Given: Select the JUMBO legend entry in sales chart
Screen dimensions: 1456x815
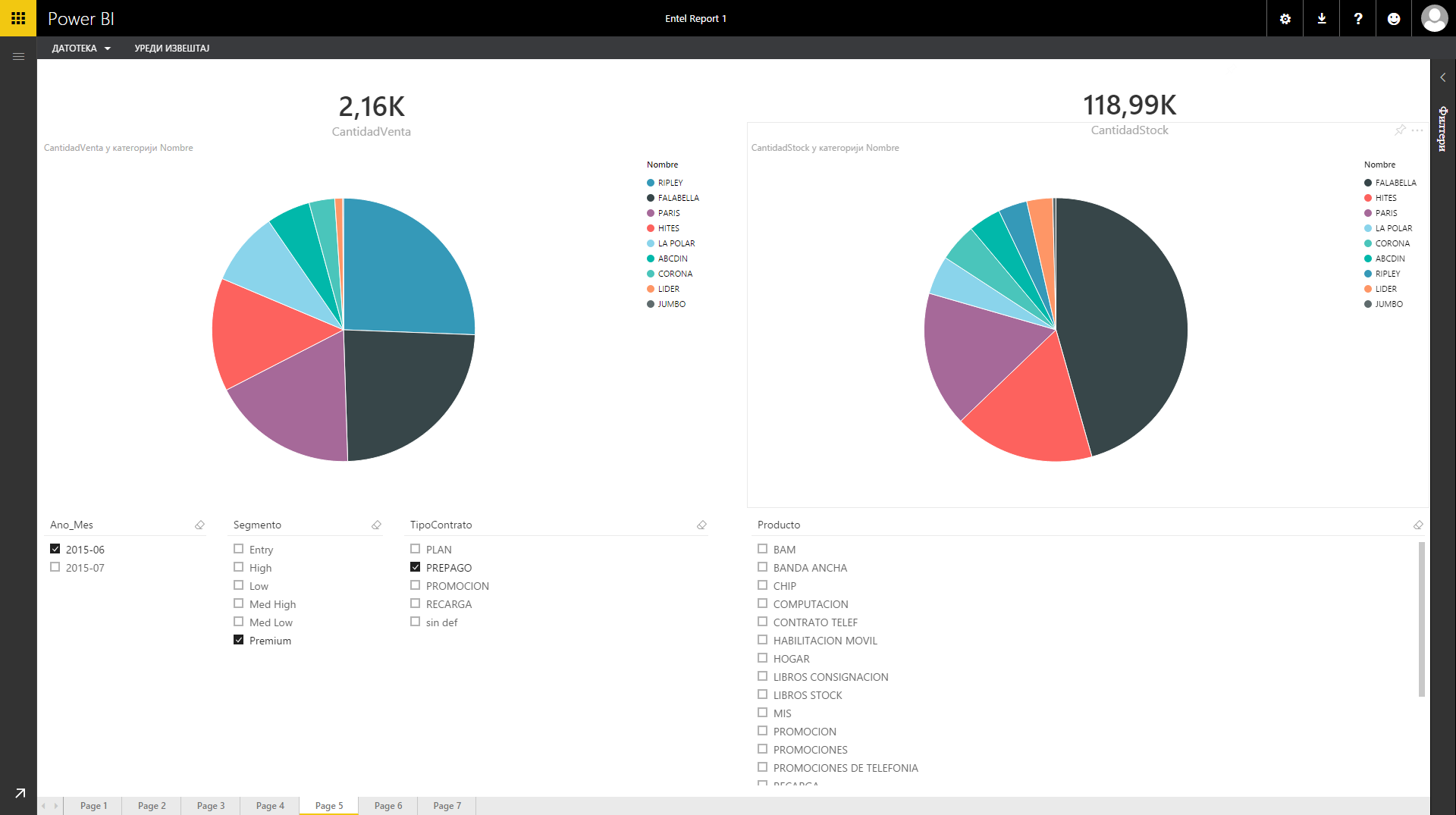Looking at the screenshot, I should [x=667, y=304].
